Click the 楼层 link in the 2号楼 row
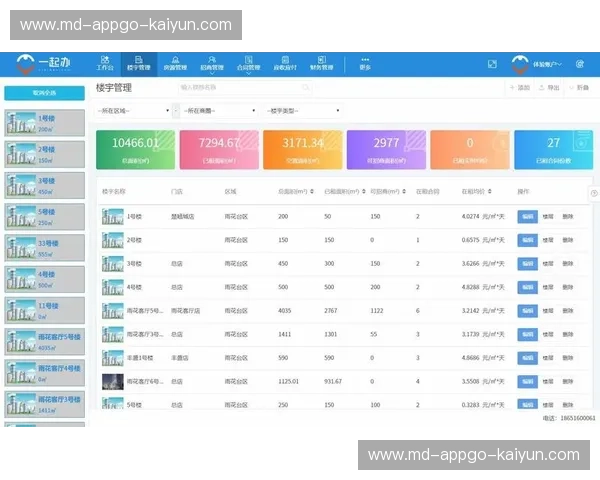The image size is (600, 480). click(548, 240)
